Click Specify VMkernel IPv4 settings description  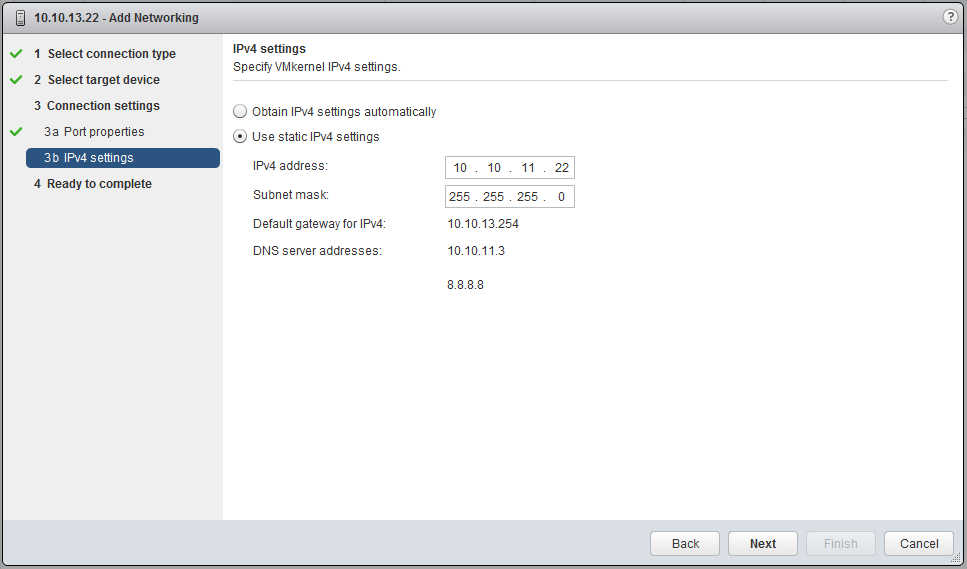(x=317, y=67)
